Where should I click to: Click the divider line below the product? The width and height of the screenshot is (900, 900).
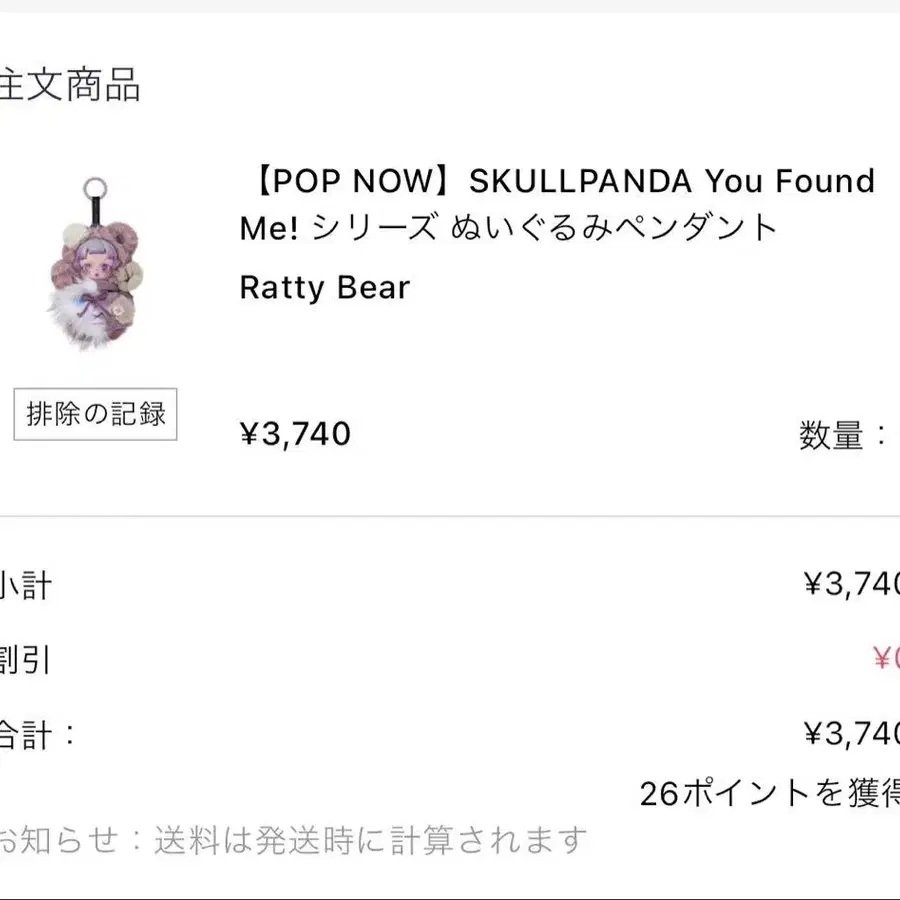pyautogui.click(x=450, y=516)
